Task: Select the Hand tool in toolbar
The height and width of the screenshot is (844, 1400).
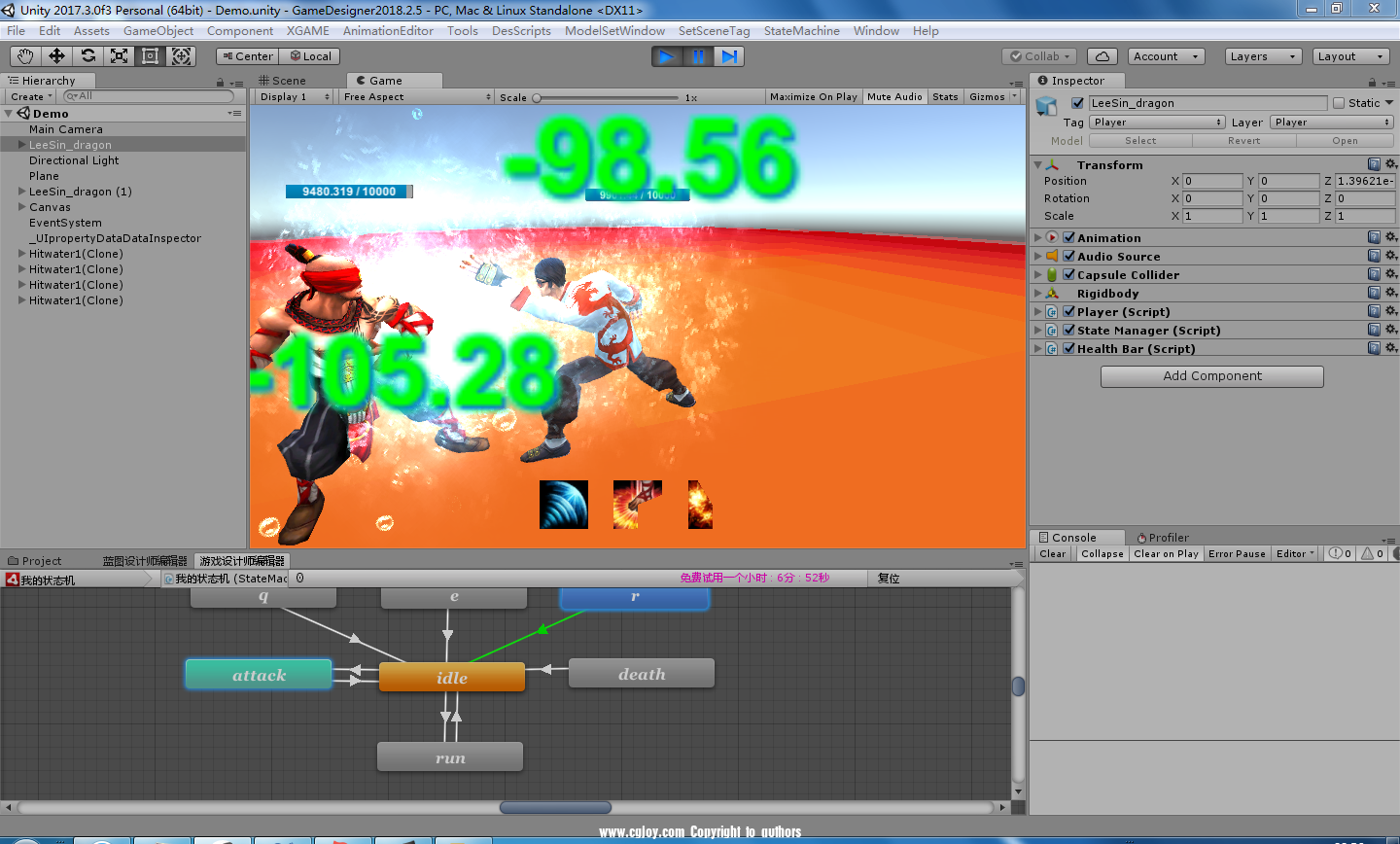Action: (26, 56)
